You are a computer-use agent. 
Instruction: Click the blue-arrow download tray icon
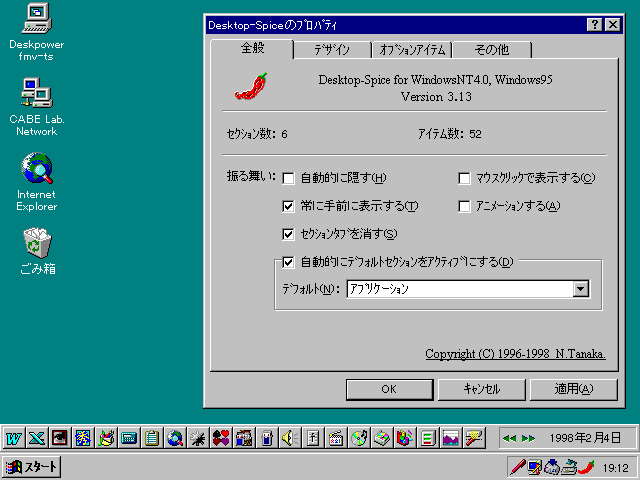point(551,467)
